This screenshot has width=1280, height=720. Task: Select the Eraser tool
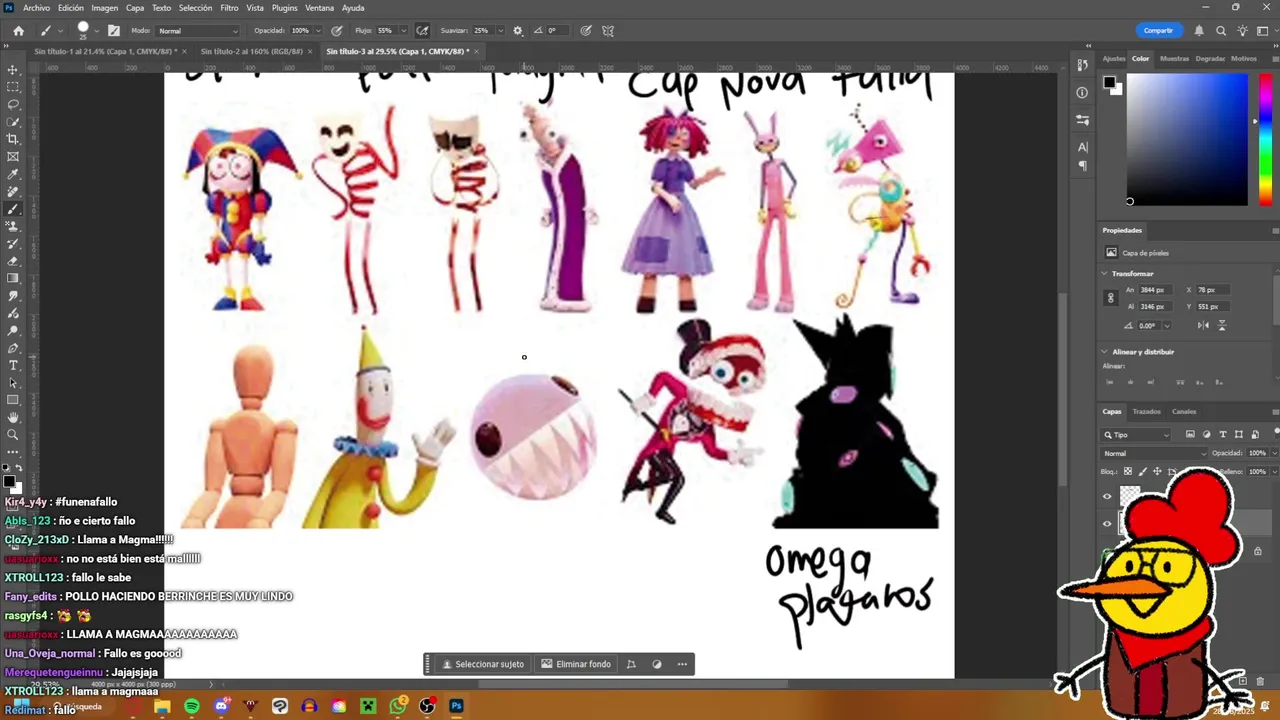[13, 261]
